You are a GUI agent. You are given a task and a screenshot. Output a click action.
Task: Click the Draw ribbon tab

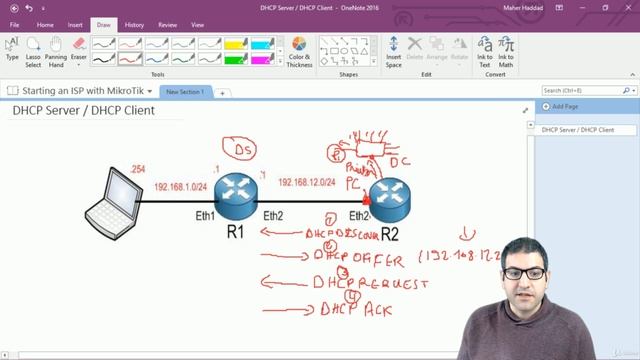point(104,25)
